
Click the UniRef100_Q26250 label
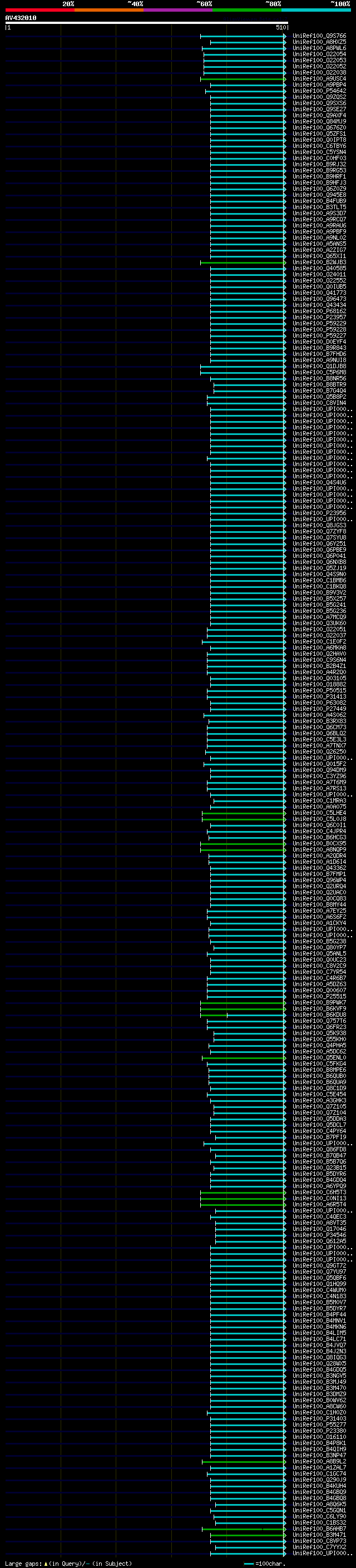click(319, 752)
